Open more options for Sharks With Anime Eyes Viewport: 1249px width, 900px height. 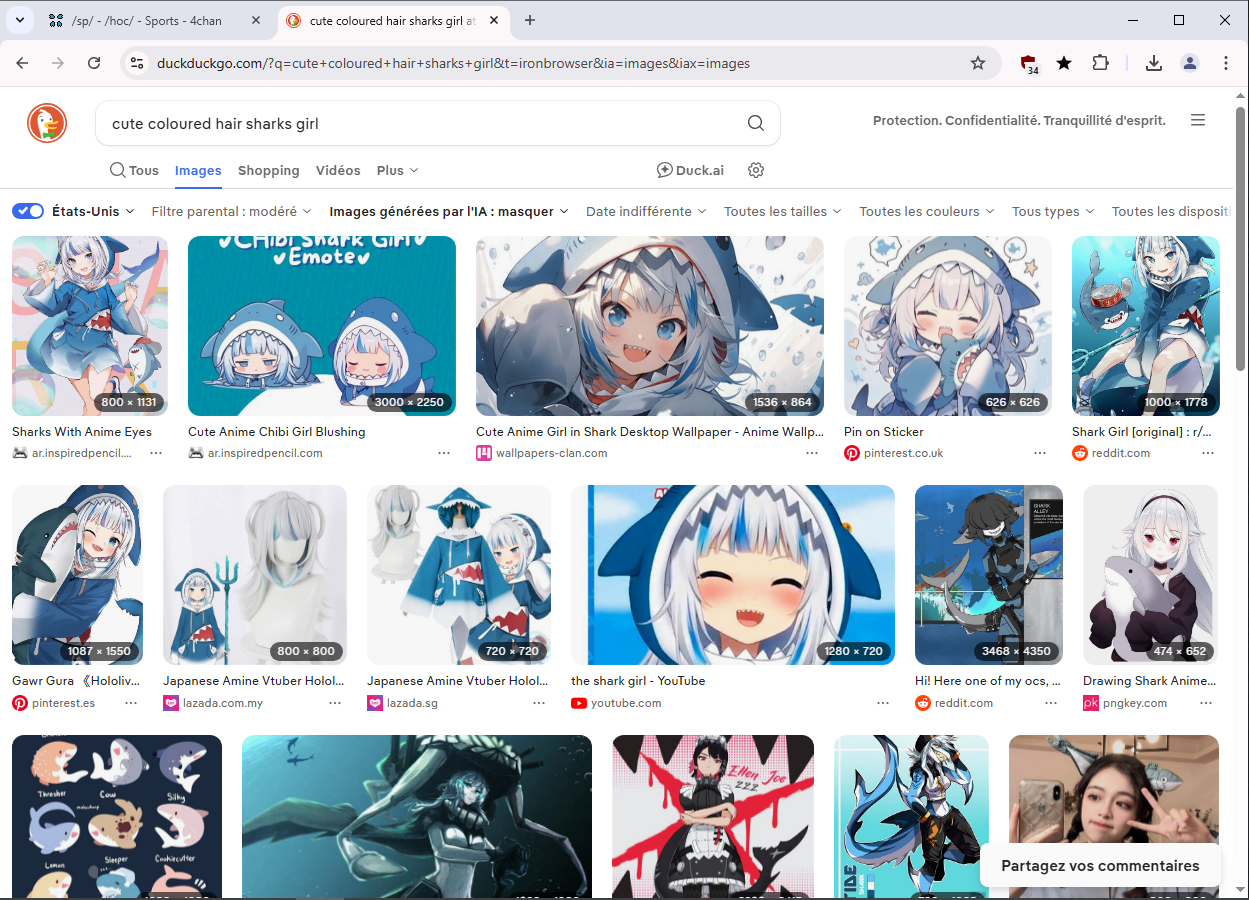[x=156, y=453]
